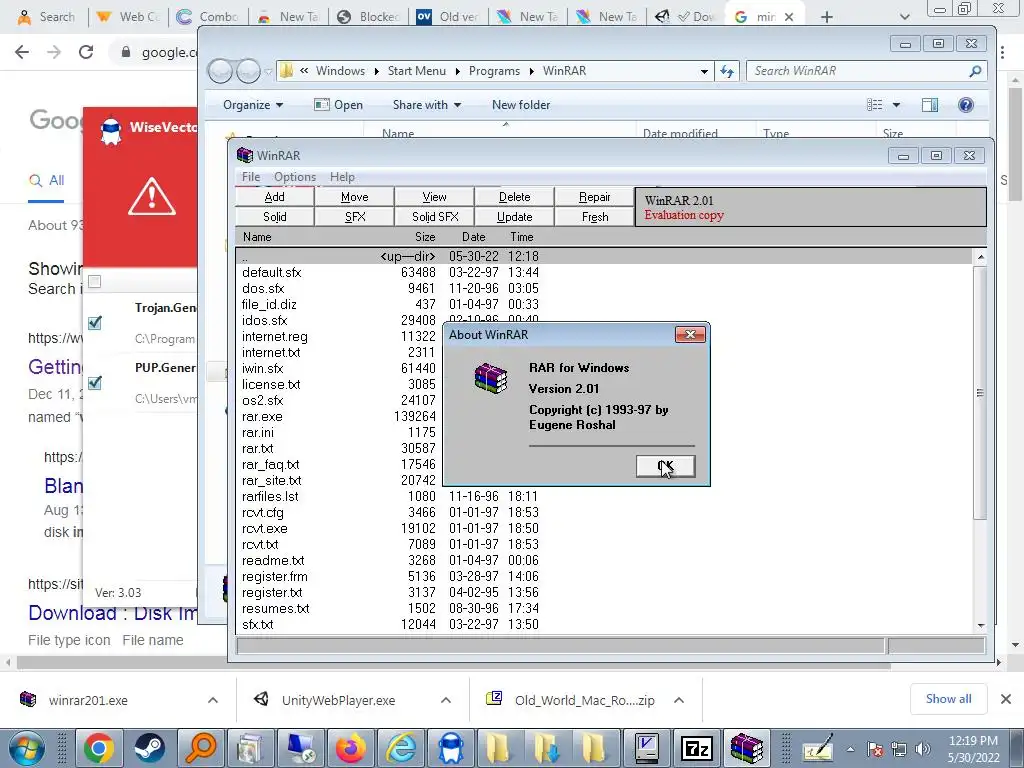Select register.frm in the file list
Image resolution: width=1024 pixels, height=768 pixels.
(x=274, y=577)
